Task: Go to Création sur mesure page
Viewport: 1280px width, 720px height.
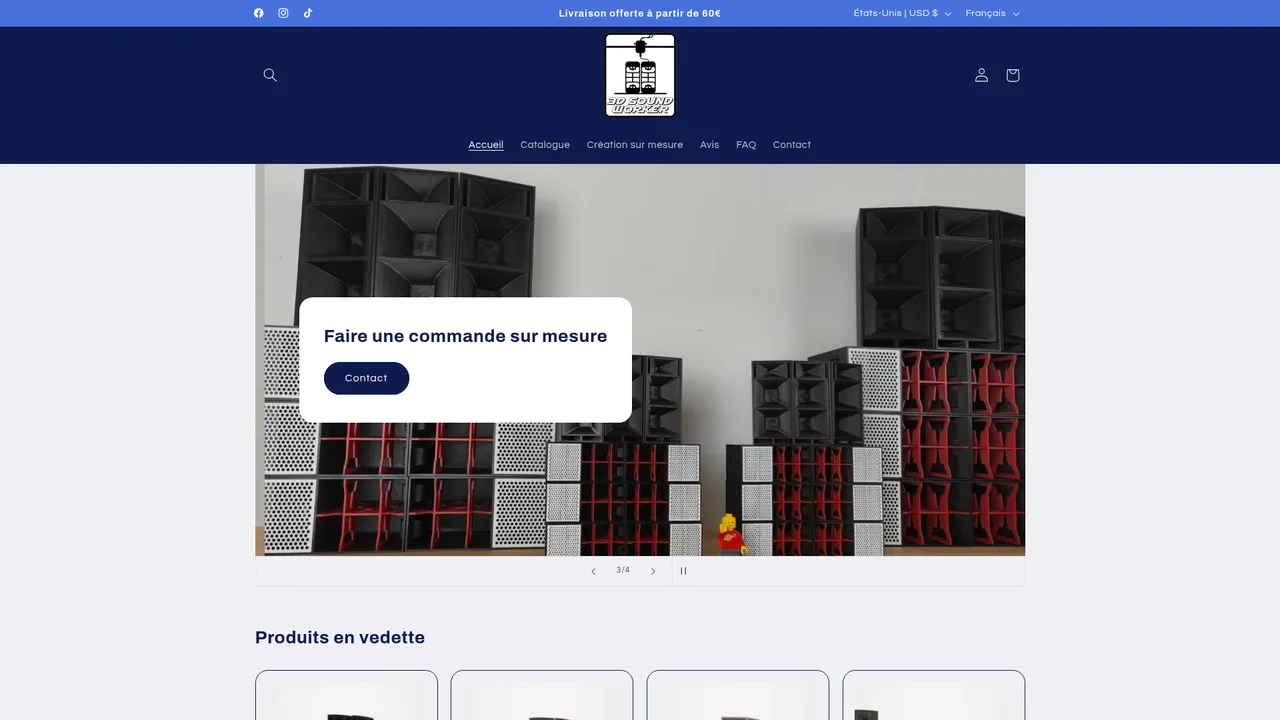Action: pos(635,145)
